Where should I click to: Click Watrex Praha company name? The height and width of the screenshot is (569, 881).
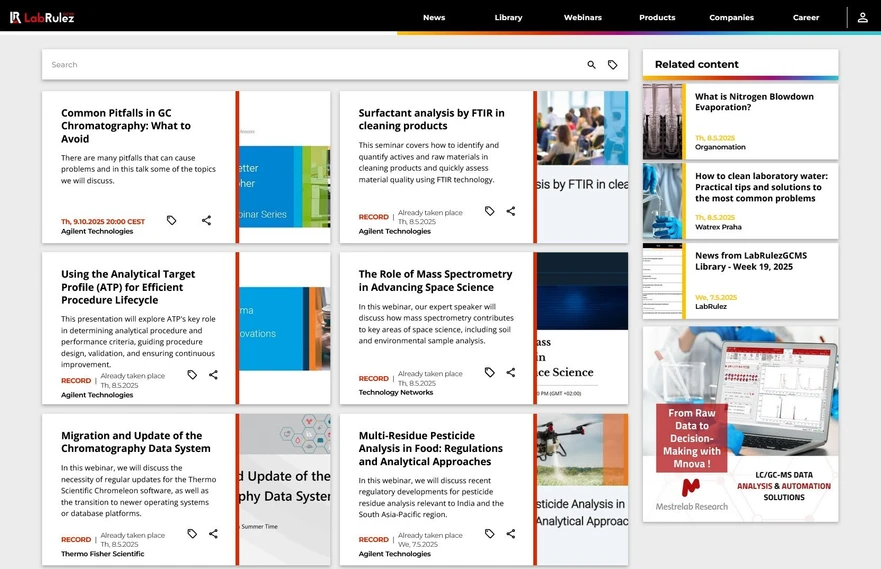point(718,227)
